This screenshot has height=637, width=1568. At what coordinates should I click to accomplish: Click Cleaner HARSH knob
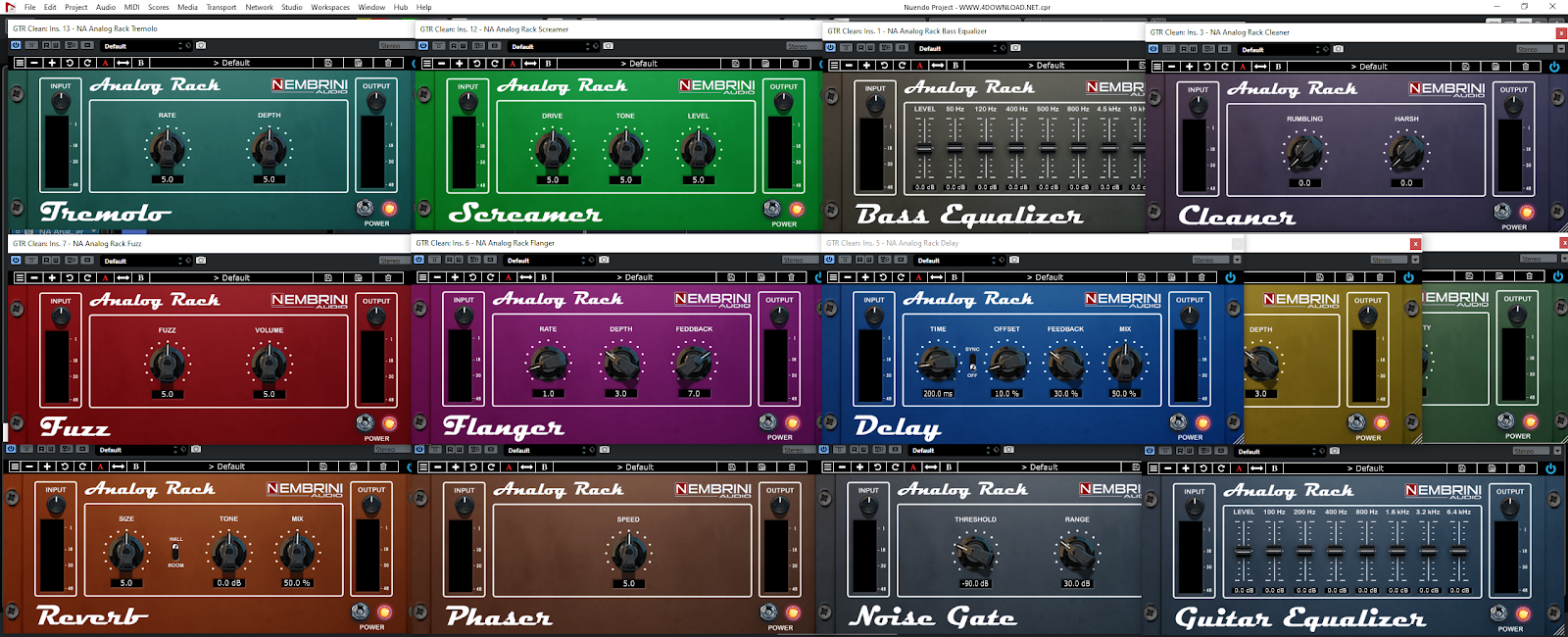point(1406,153)
